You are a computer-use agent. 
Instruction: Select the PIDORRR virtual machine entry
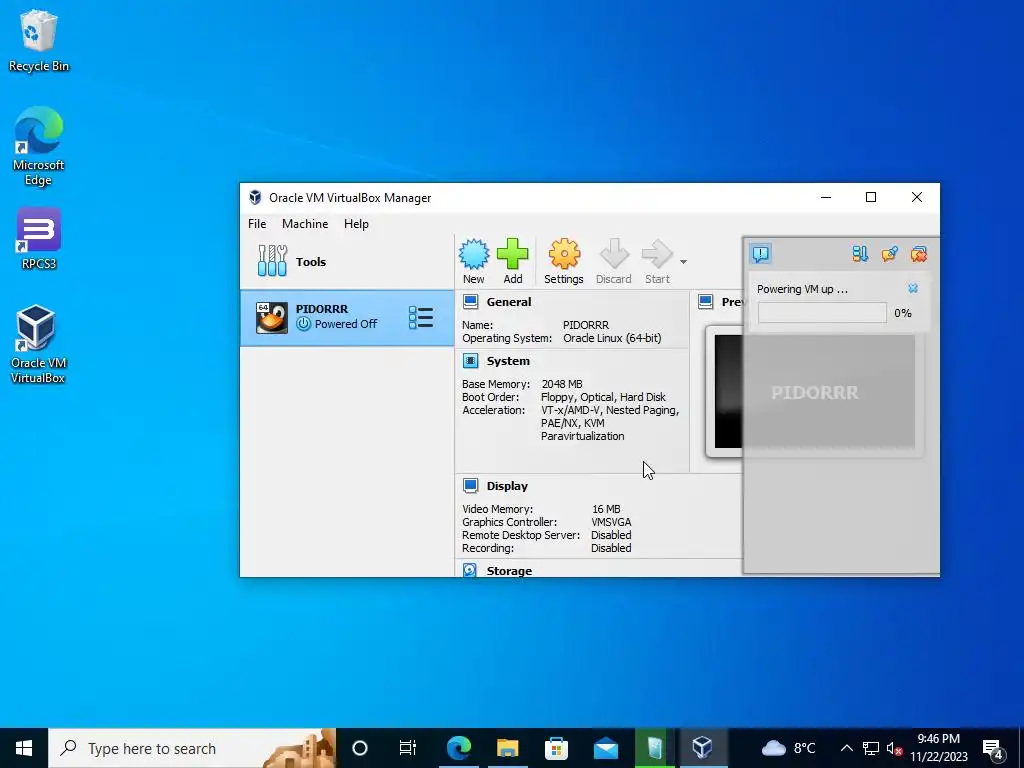point(347,318)
